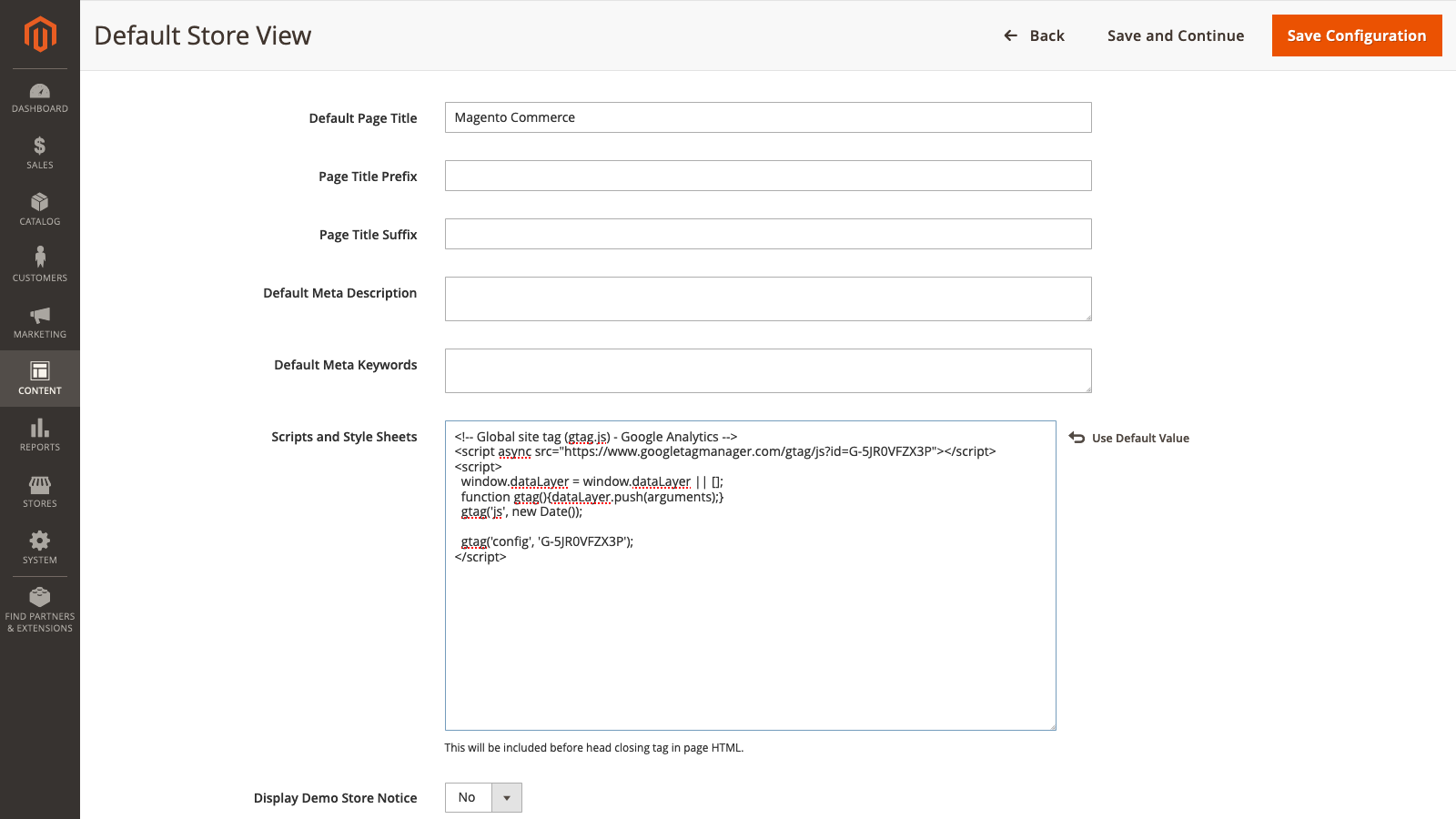
Task: Focus the Default Page Title field
Action: click(x=767, y=117)
